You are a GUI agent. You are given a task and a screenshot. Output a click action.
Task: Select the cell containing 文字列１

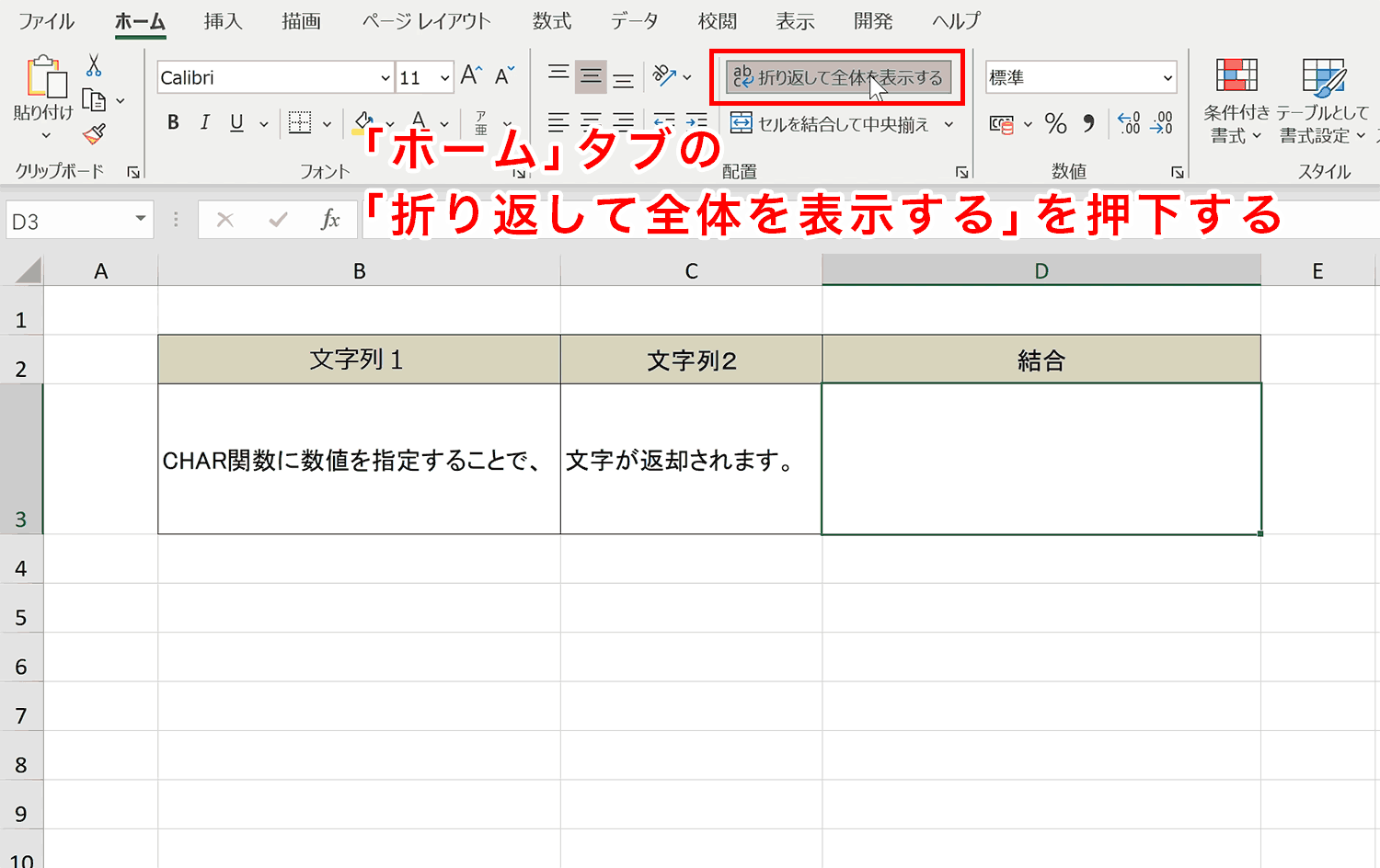(x=359, y=360)
